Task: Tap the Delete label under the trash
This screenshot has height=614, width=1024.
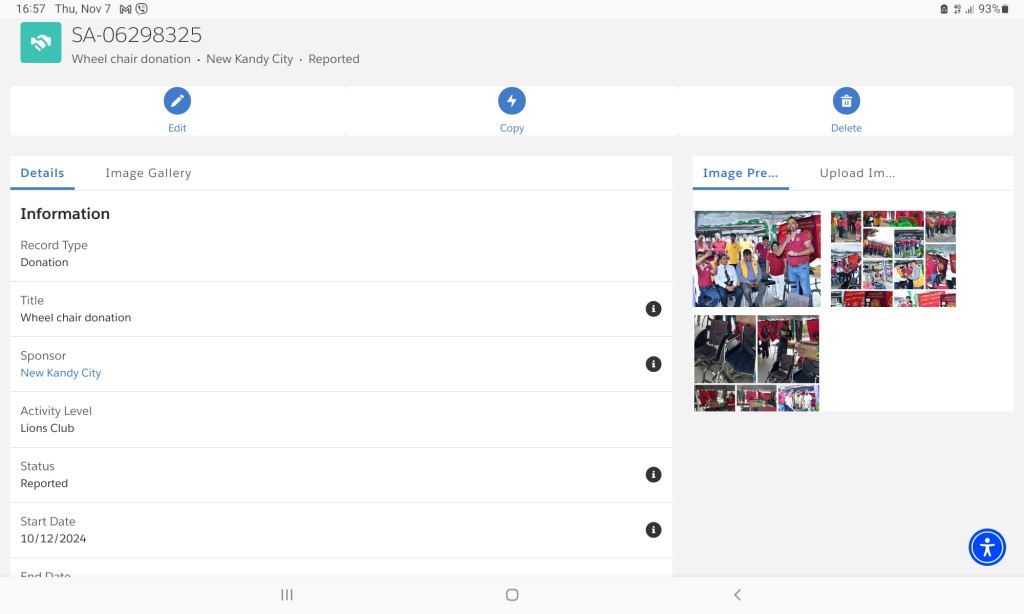Action: pos(846,128)
